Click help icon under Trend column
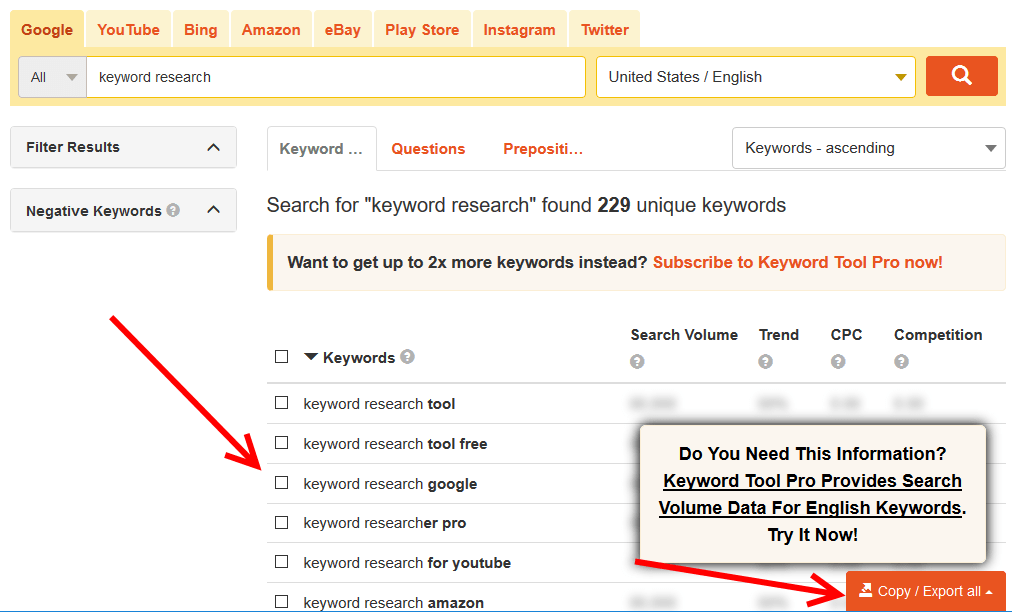Image resolution: width=1012 pixels, height=612 pixels. [x=765, y=362]
